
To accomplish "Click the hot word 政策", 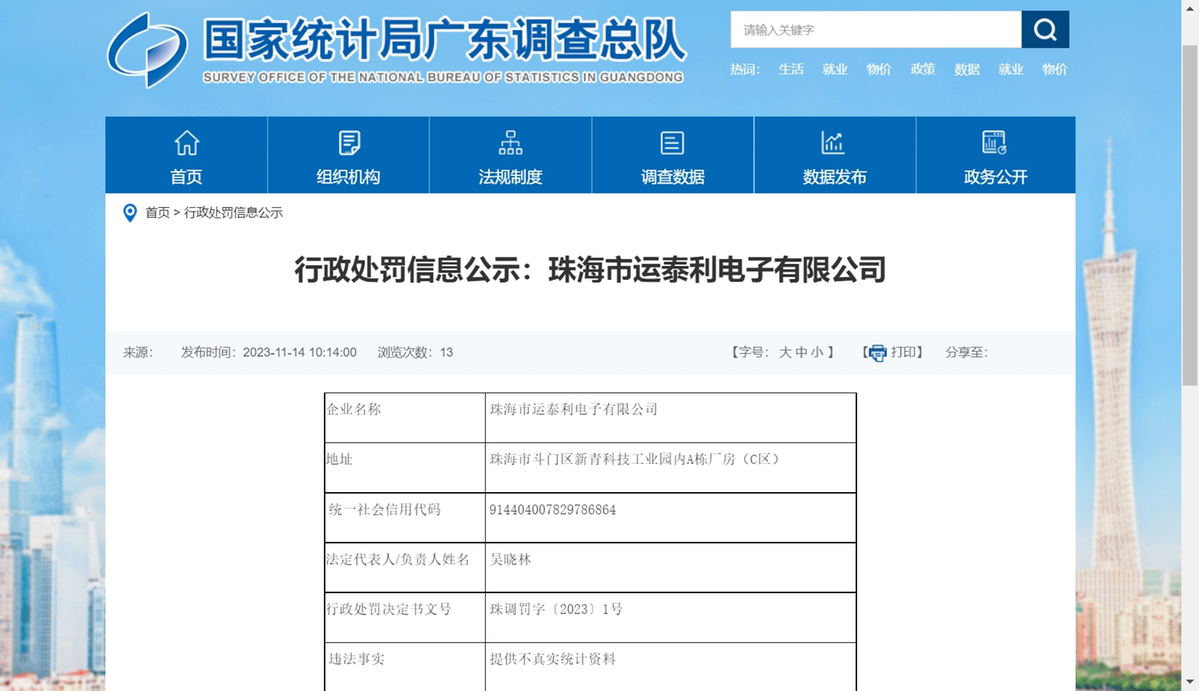I will tap(923, 70).
